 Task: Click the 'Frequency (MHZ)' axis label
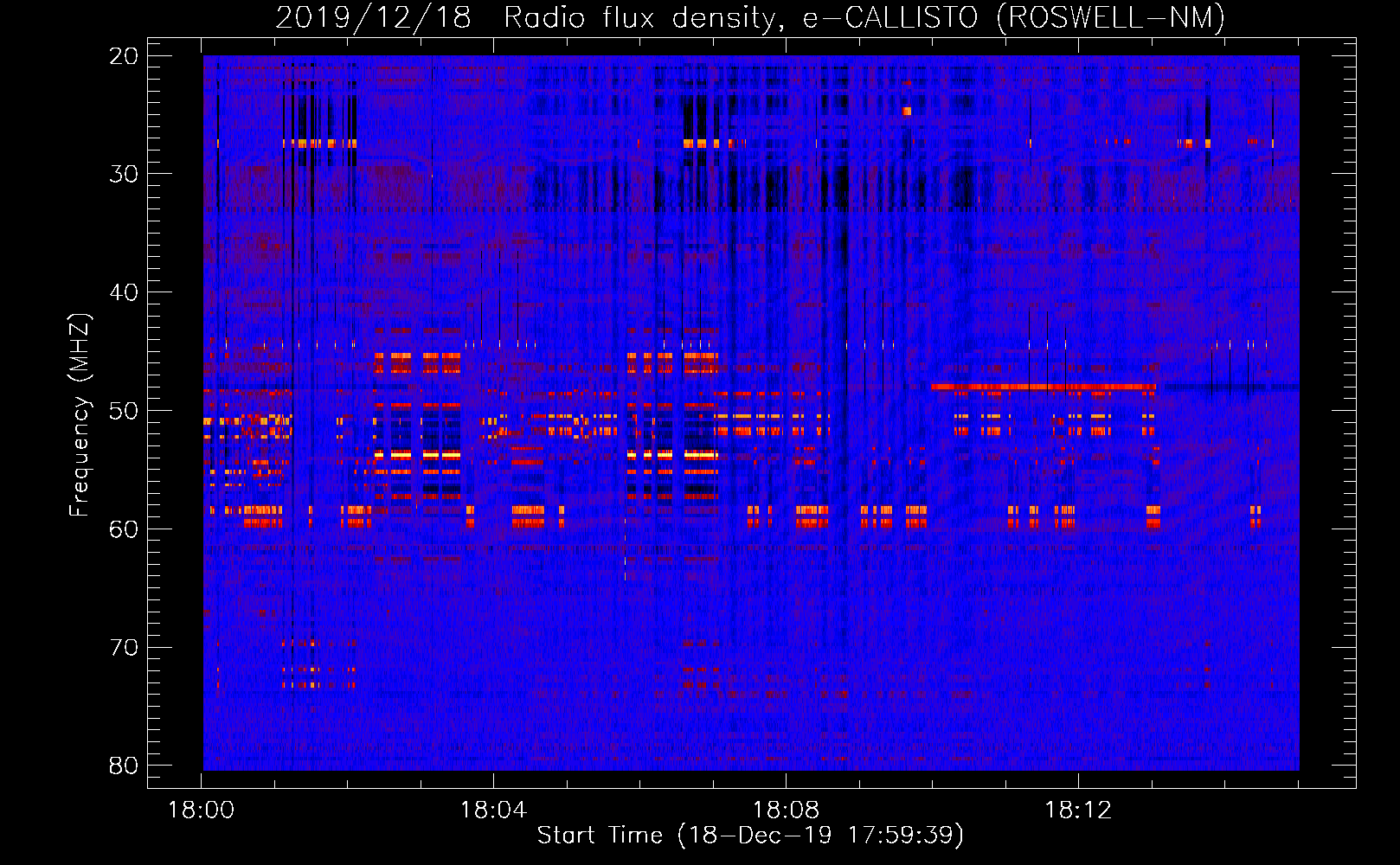coord(80,415)
